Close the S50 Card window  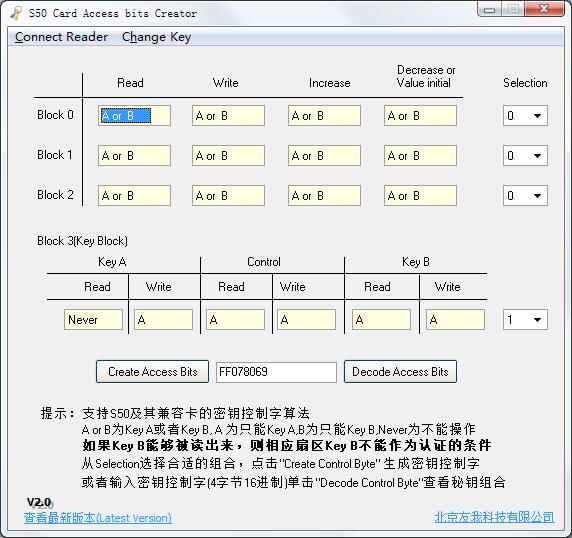pyautogui.click(x=544, y=9)
